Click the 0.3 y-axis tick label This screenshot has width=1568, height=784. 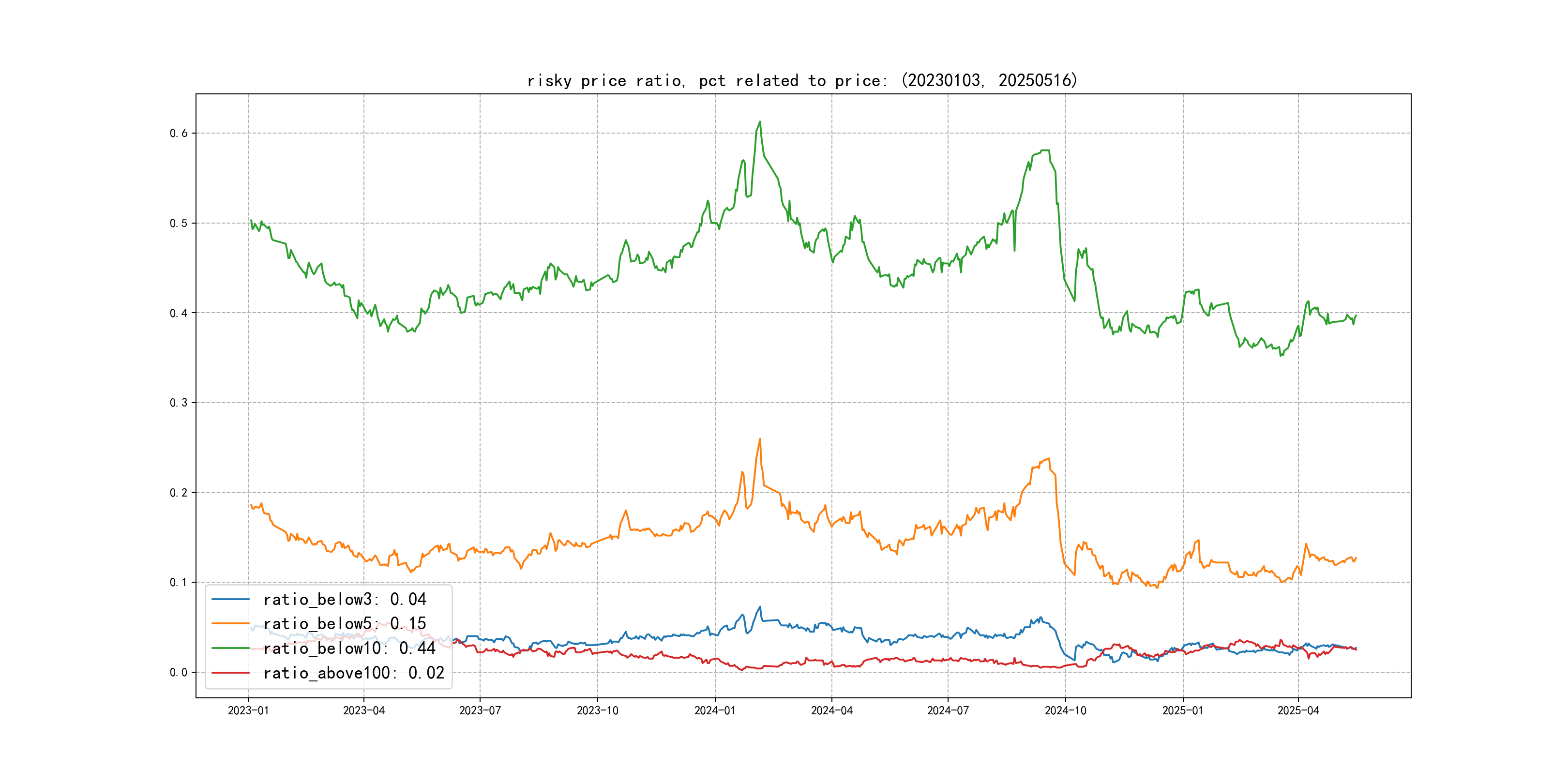(x=179, y=403)
